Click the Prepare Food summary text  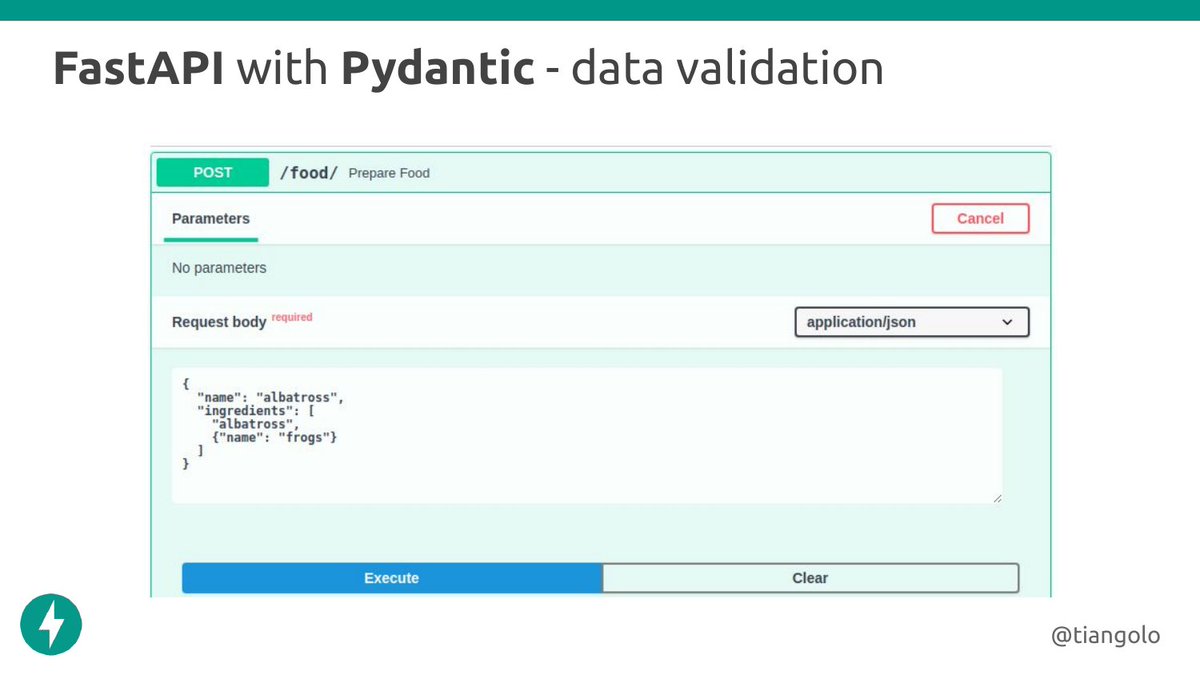389,173
